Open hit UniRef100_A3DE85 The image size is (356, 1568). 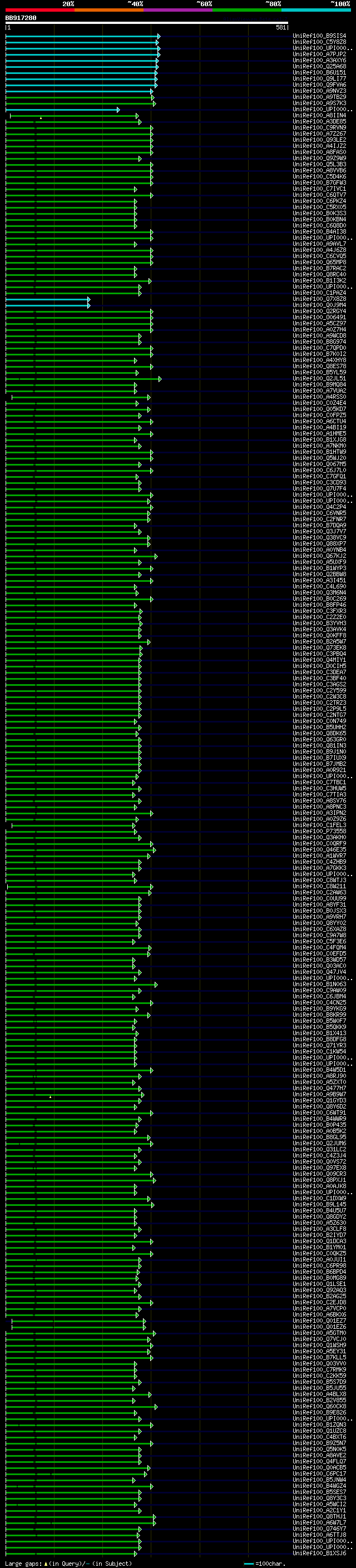[319, 122]
